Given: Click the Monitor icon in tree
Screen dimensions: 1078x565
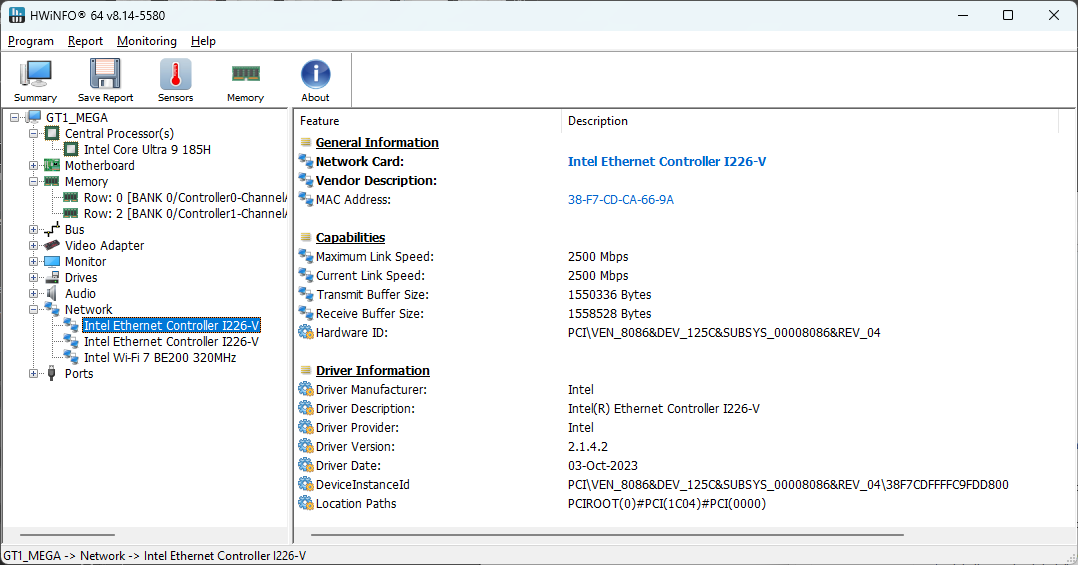Looking at the screenshot, I should (52, 261).
